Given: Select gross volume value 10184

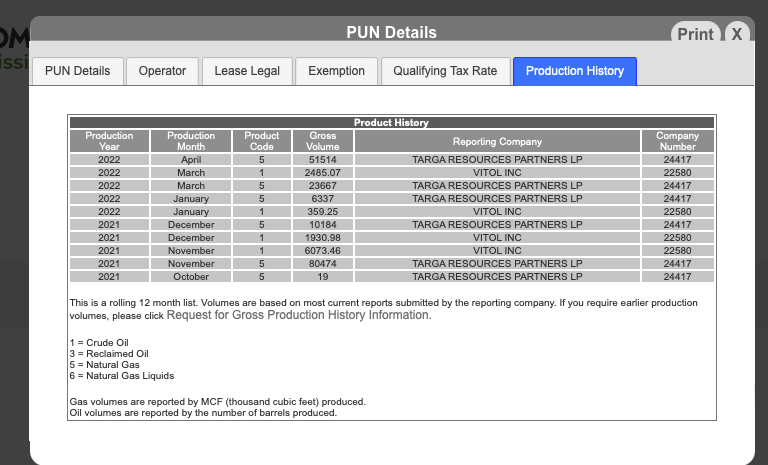Looking at the screenshot, I should pos(323,224).
